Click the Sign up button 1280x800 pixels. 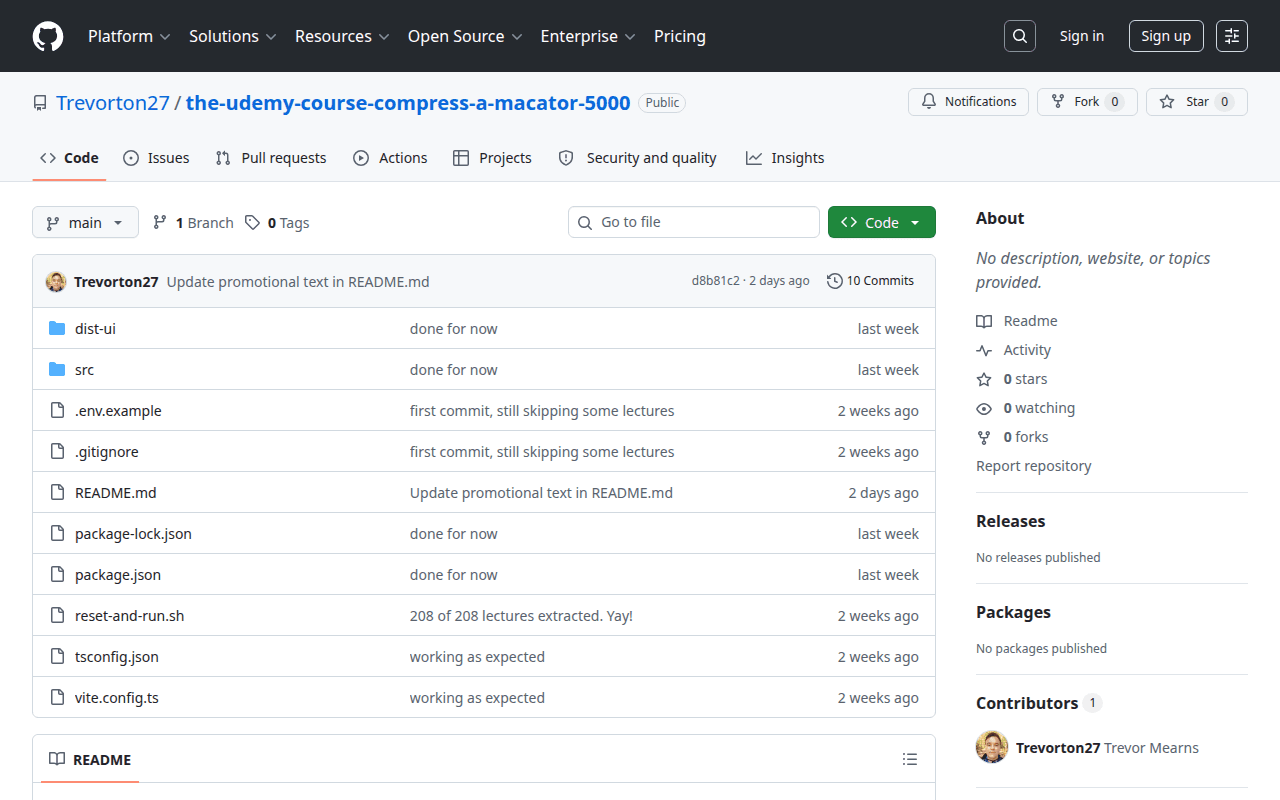coord(1166,36)
